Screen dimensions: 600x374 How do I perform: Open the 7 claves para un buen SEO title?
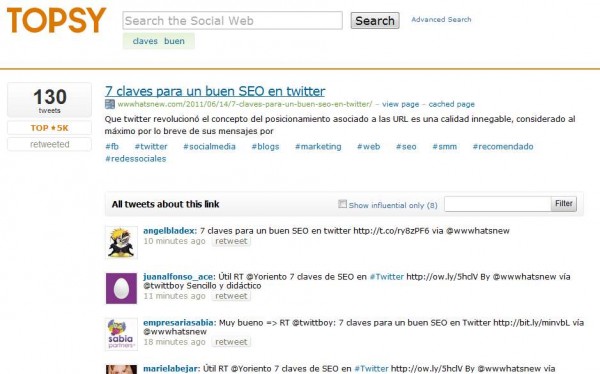click(x=215, y=91)
